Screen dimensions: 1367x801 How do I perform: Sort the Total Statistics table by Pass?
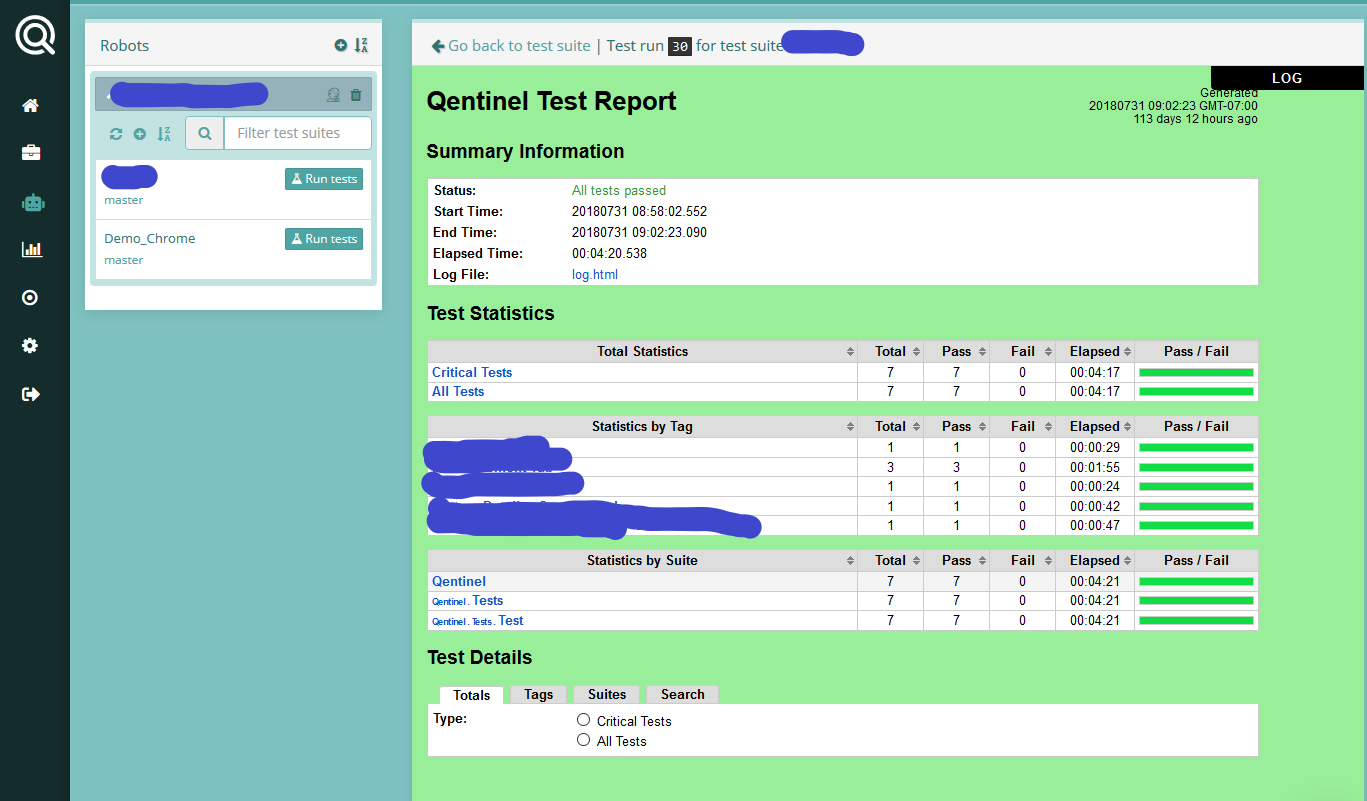(956, 351)
